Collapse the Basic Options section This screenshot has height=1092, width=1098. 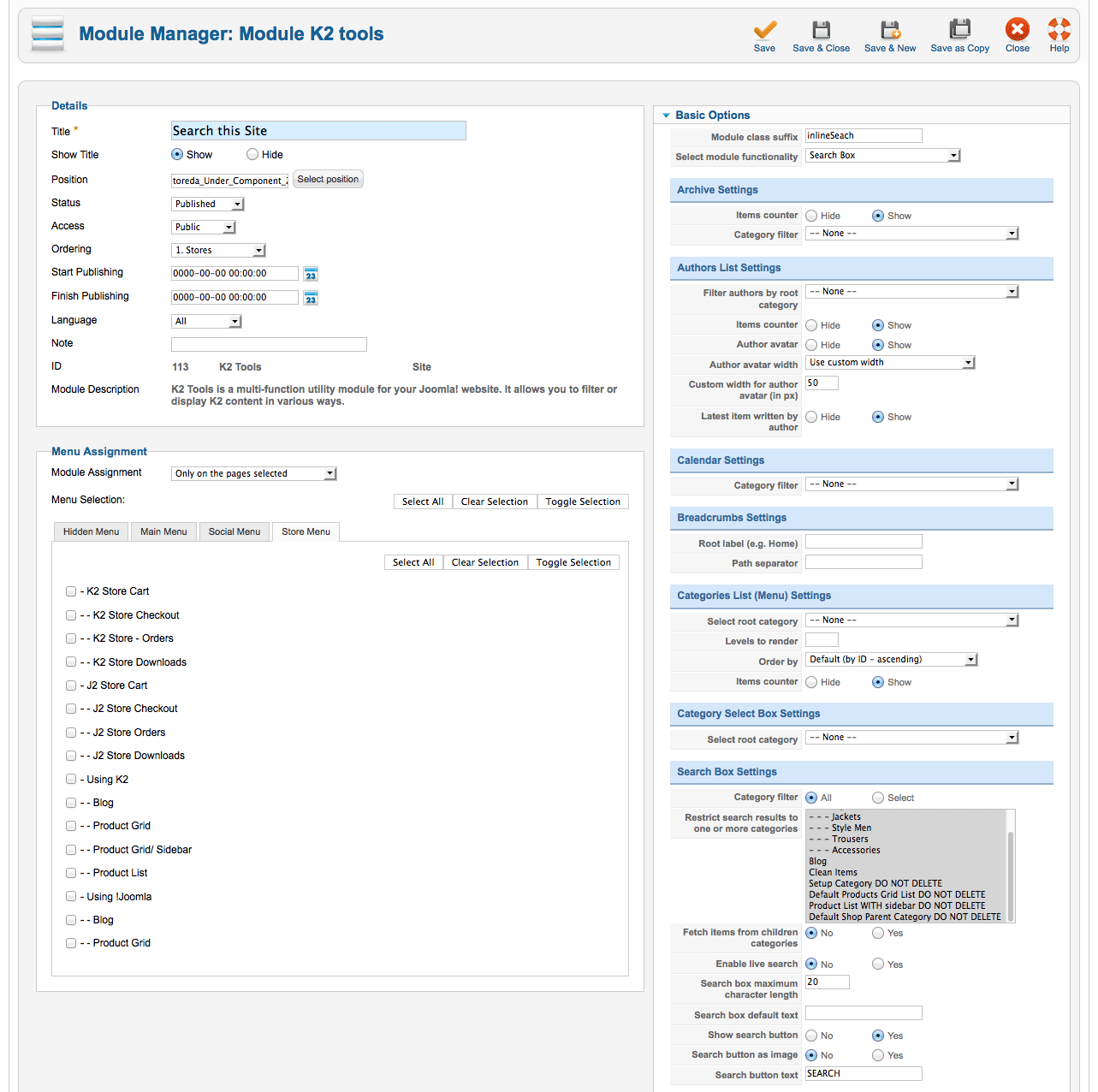[x=666, y=116]
